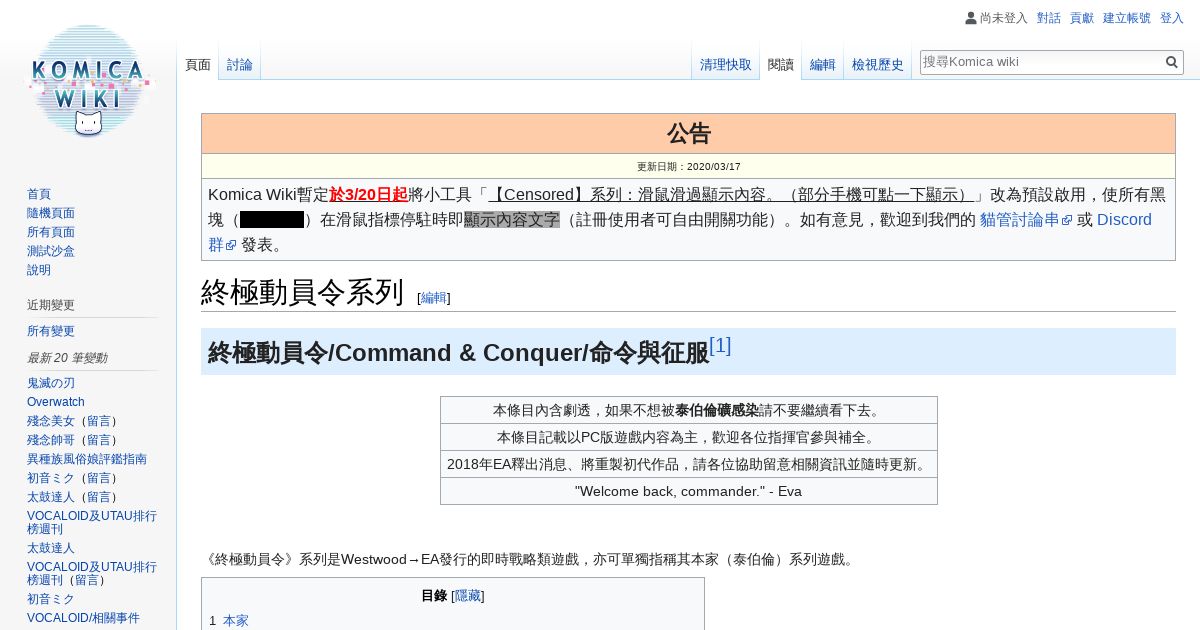
Task: Switch to the 討論 tab
Action: point(240,64)
